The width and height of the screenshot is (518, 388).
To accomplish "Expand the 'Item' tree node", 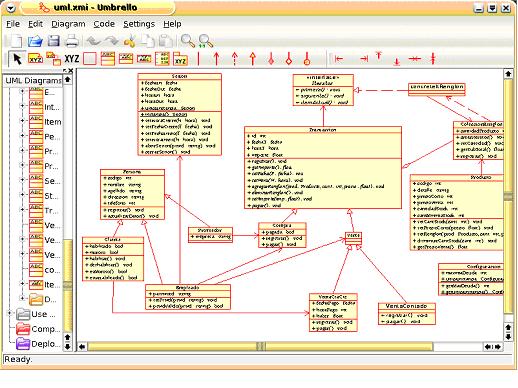I will click(22, 120).
